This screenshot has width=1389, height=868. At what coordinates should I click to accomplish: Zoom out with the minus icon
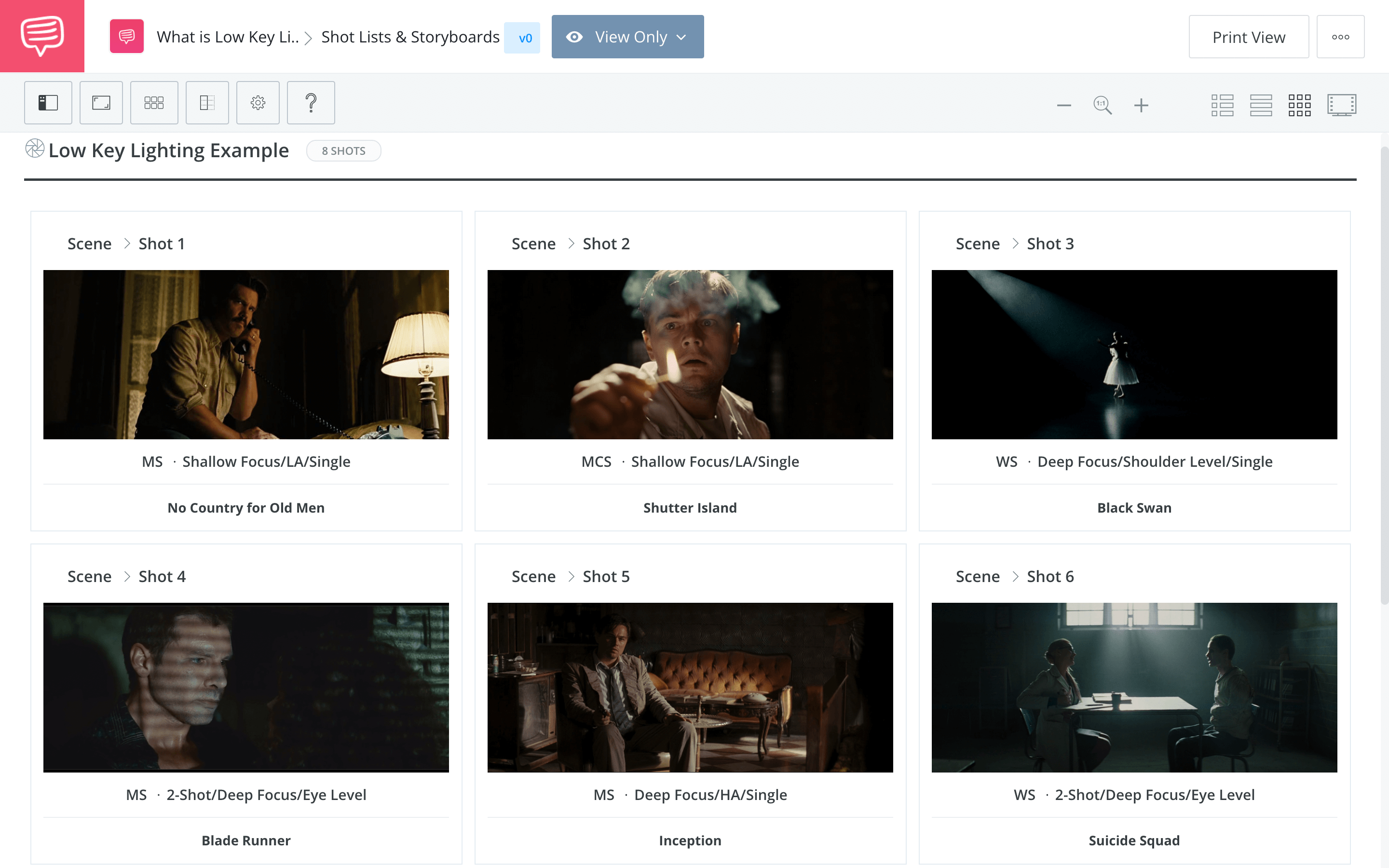click(1063, 105)
